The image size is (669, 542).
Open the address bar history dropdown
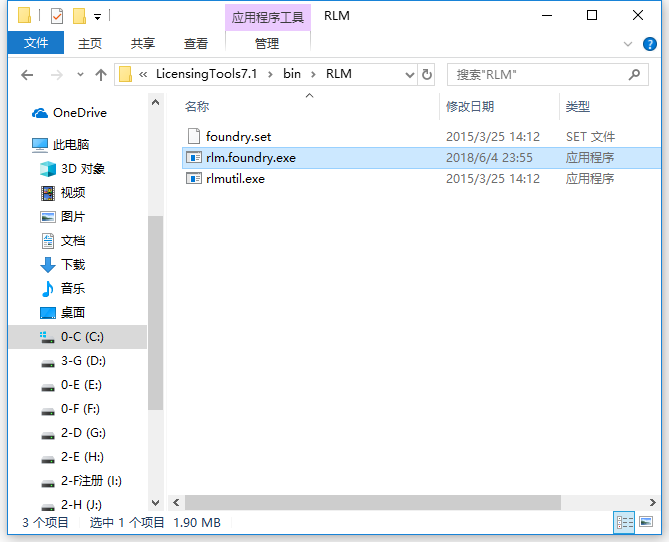tap(409, 75)
